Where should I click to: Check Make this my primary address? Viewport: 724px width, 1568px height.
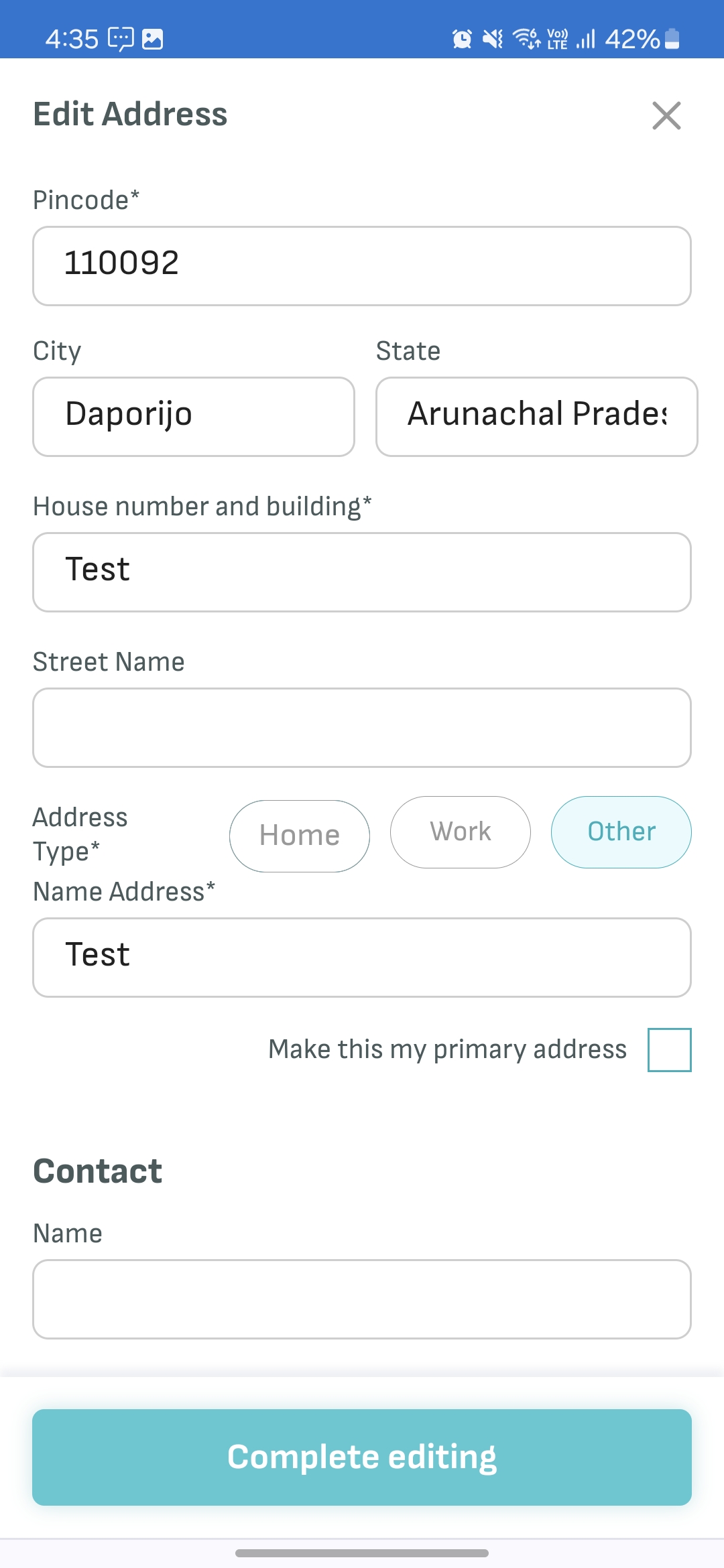coord(669,1049)
